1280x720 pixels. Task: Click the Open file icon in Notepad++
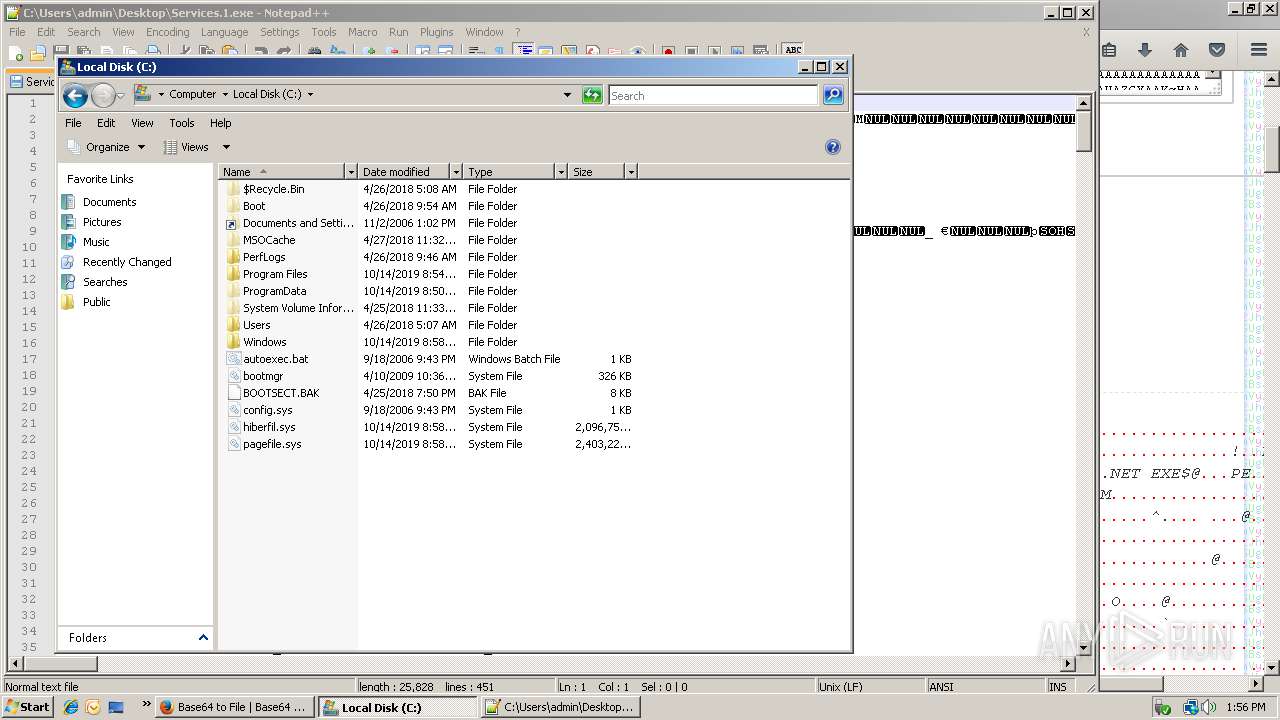38,52
